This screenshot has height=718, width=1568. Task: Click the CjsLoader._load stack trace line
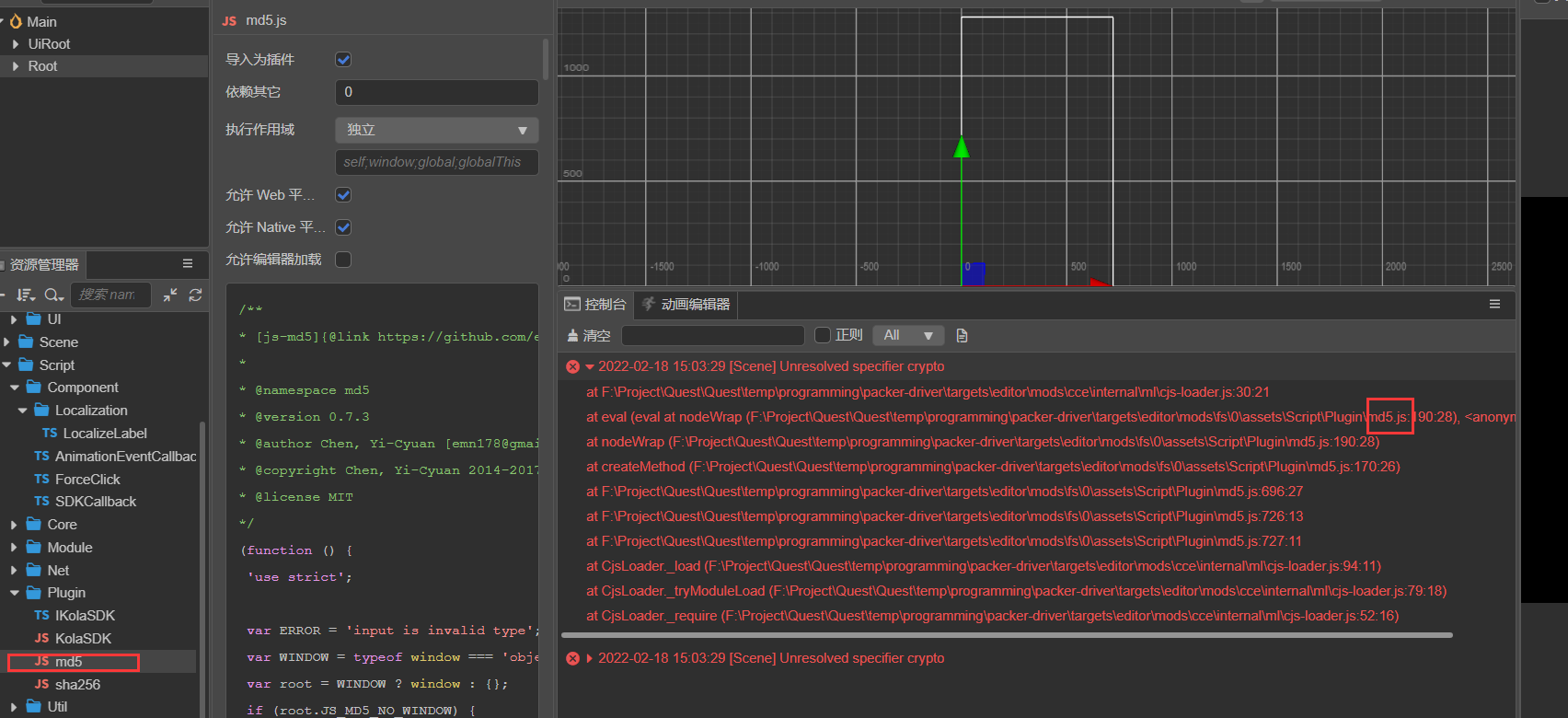pos(984,566)
